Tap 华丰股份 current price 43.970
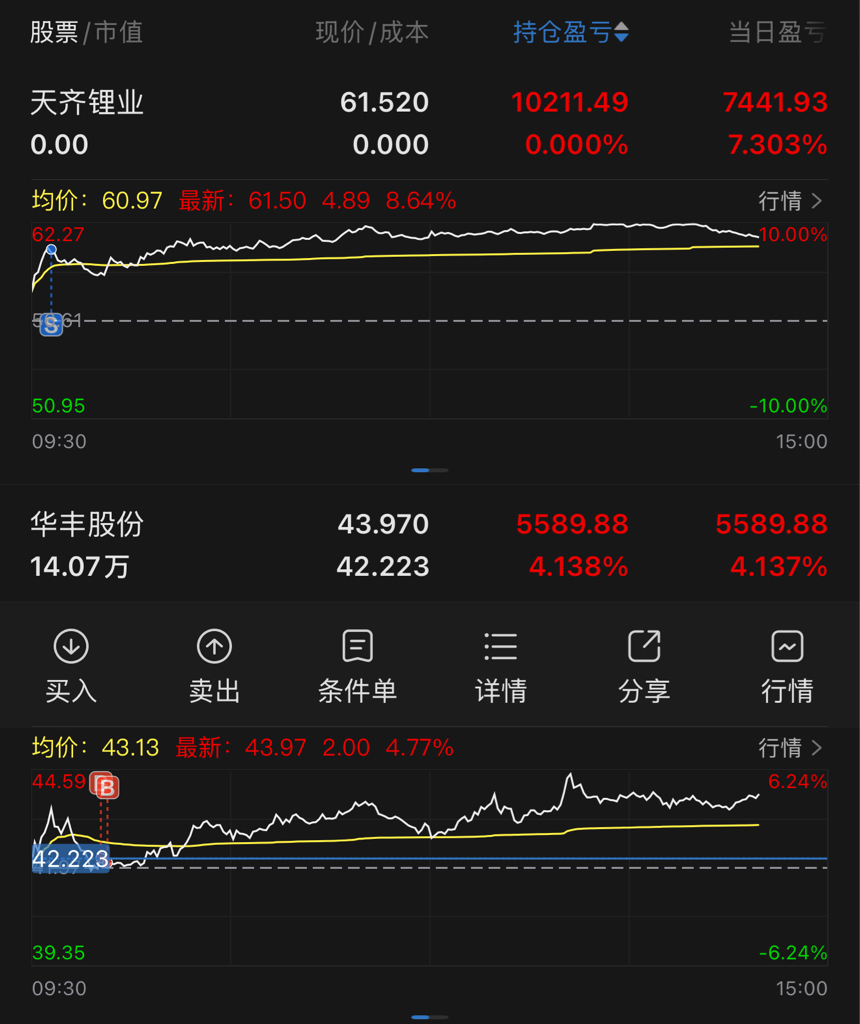This screenshot has width=860, height=1024. [383, 524]
